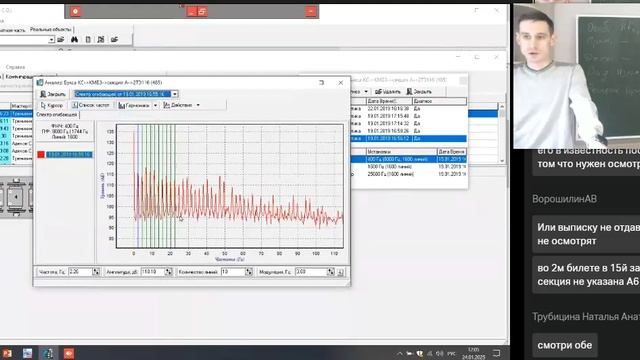Expand the Гармоники dropdown arrow

[156, 105]
